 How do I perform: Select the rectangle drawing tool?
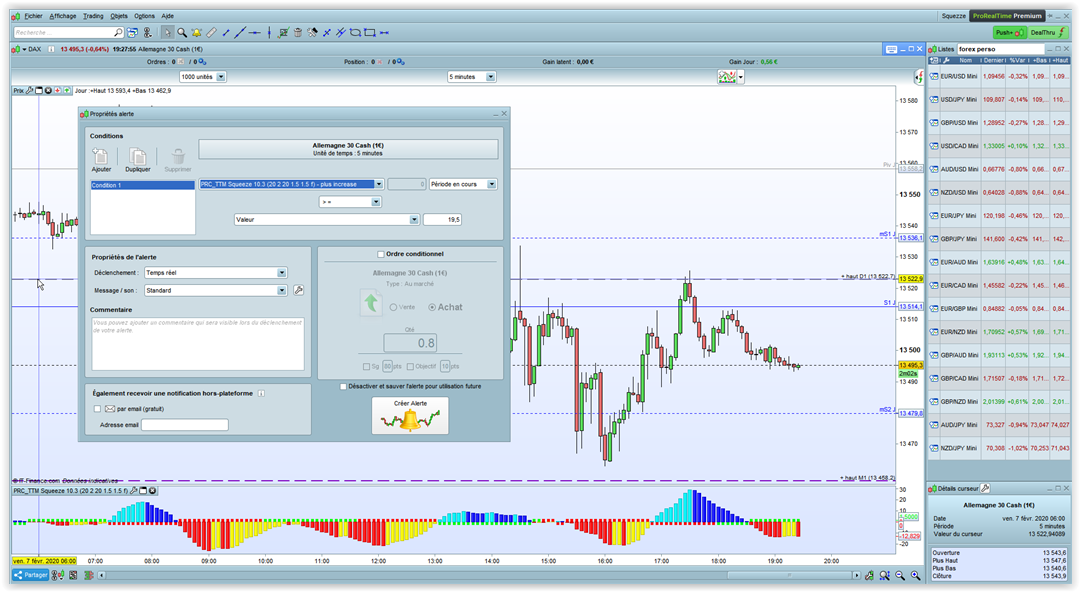[x=370, y=32]
